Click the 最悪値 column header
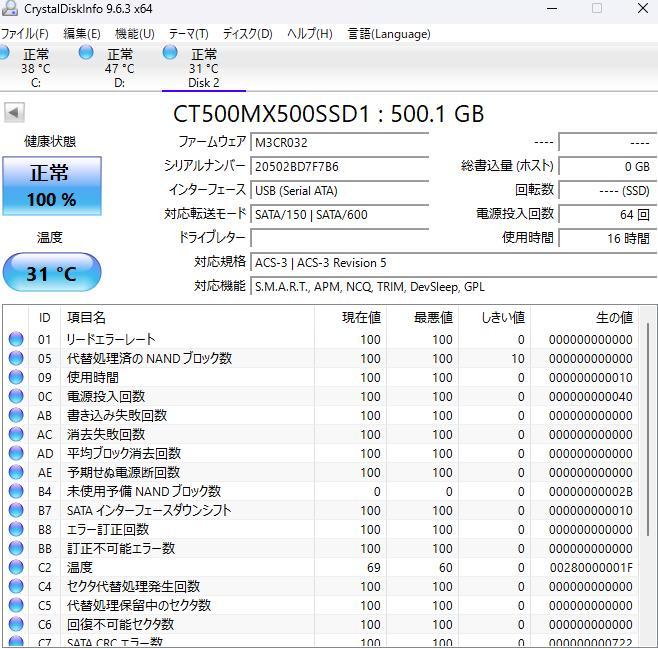The image size is (658, 649). point(423,317)
